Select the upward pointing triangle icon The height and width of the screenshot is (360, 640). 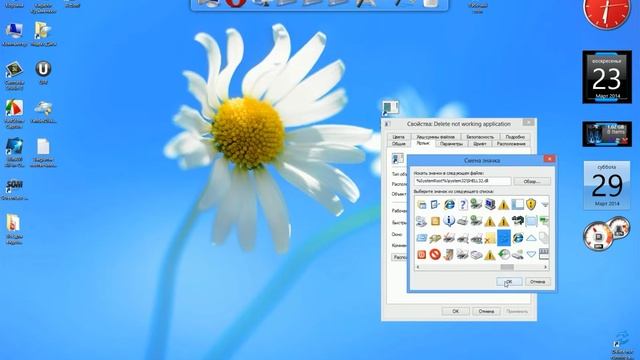pos(531,238)
